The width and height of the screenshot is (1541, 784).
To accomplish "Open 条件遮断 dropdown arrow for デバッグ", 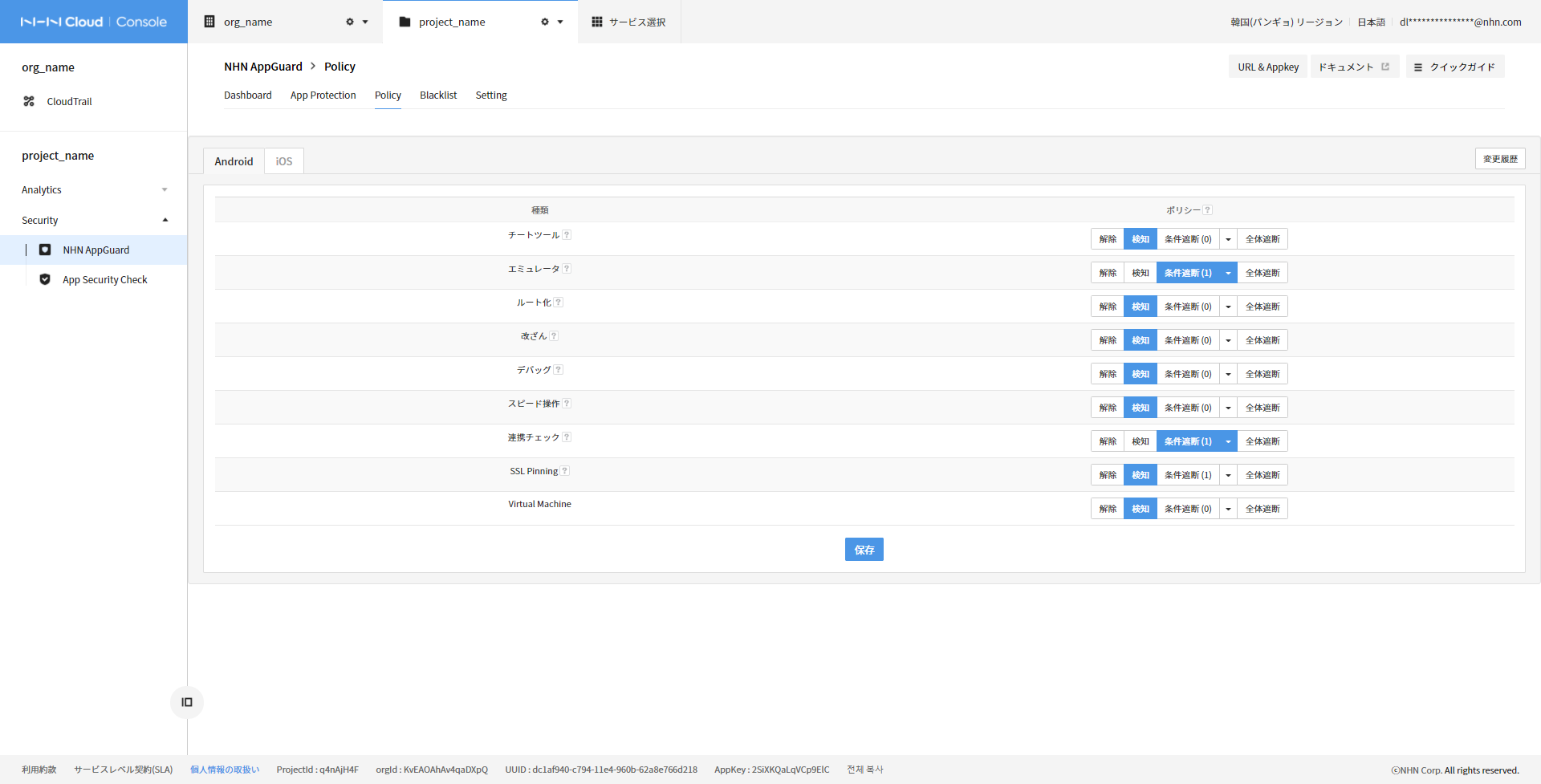I will click(1228, 374).
